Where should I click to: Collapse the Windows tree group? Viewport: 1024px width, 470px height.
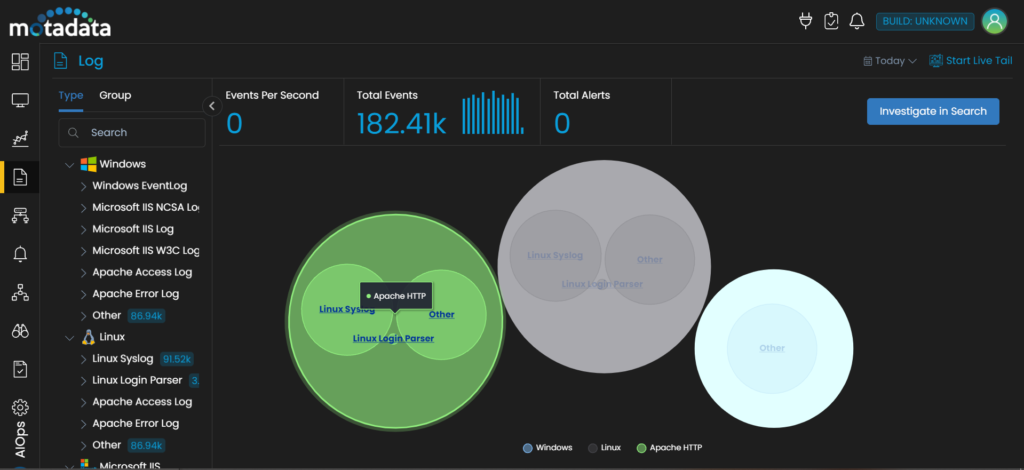[x=69, y=164]
